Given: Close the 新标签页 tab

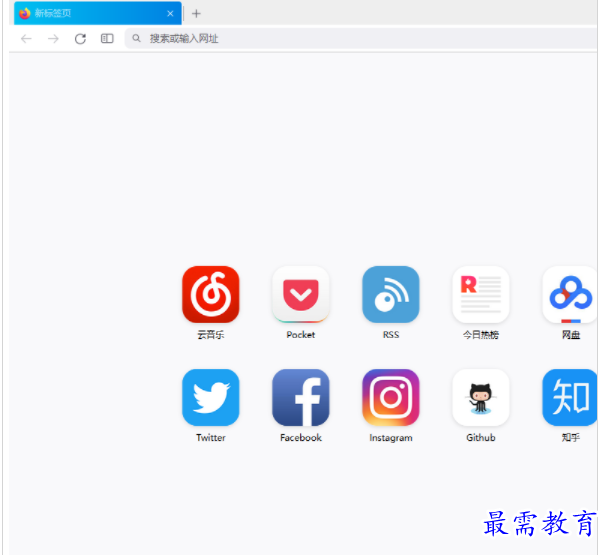Looking at the screenshot, I should pyautogui.click(x=170, y=14).
